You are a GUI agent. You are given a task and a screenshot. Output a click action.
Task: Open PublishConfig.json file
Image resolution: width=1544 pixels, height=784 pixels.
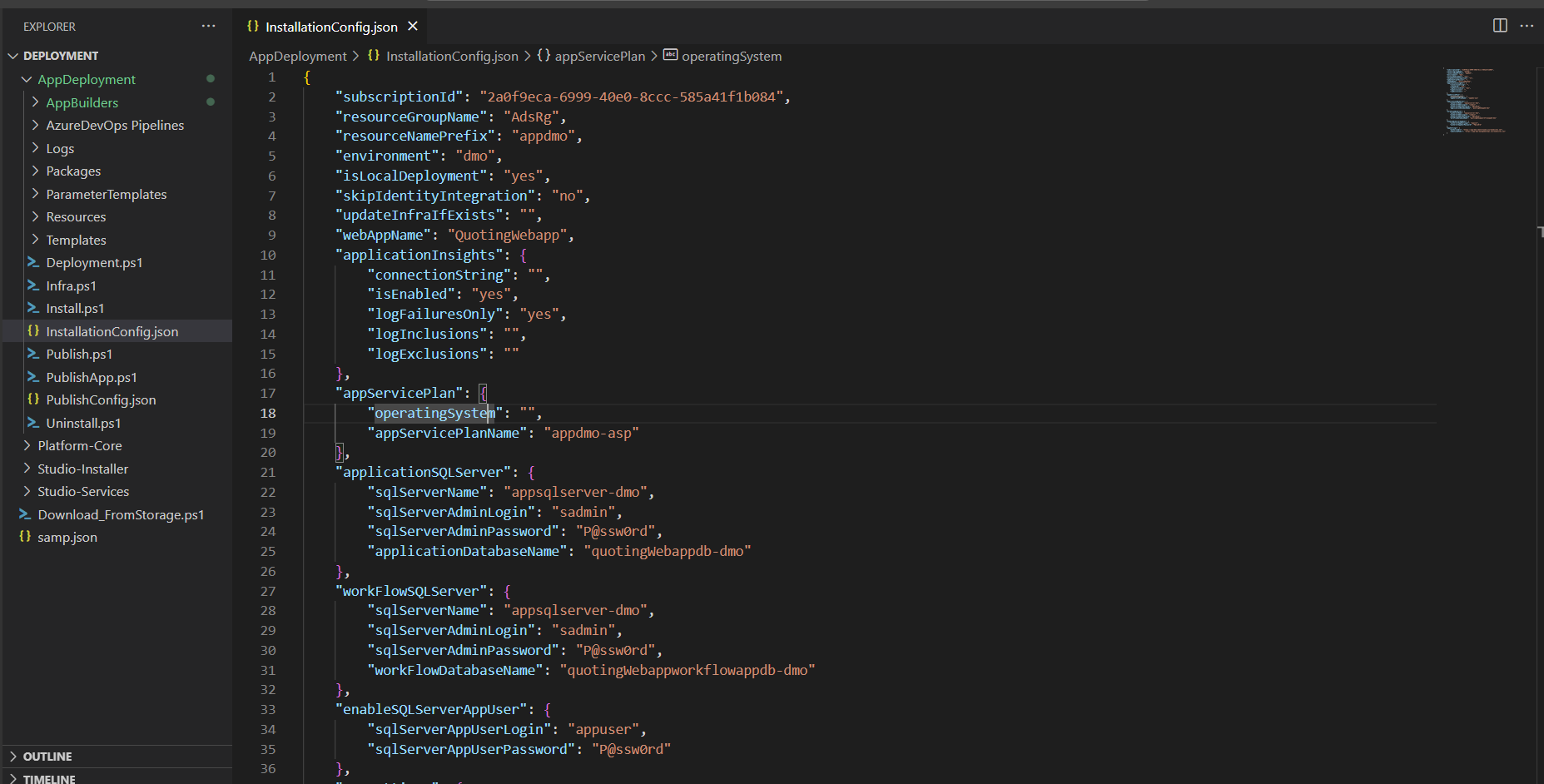pyautogui.click(x=101, y=399)
